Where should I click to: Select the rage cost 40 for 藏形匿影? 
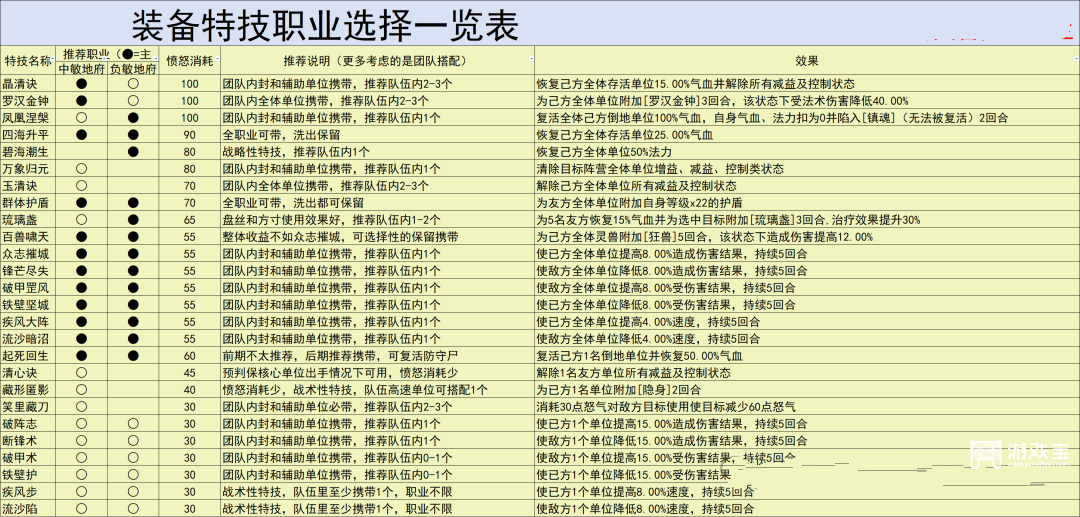coord(190,390)
